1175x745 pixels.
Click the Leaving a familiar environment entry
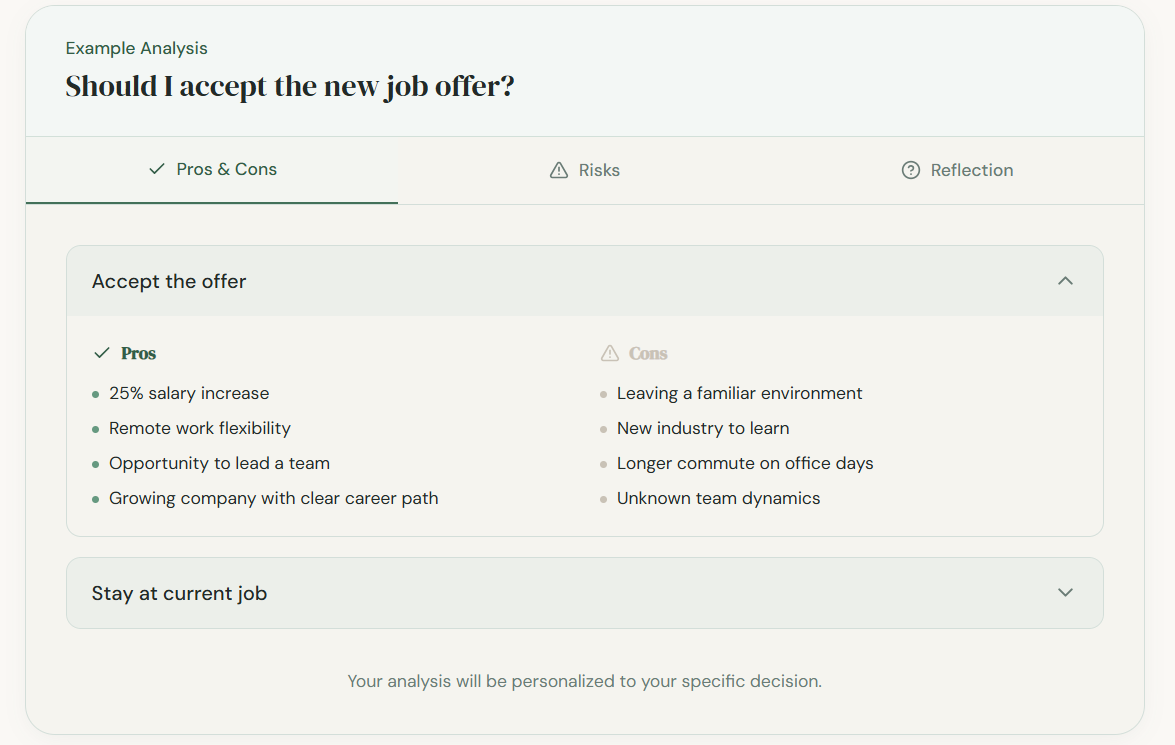coord(737,393)
